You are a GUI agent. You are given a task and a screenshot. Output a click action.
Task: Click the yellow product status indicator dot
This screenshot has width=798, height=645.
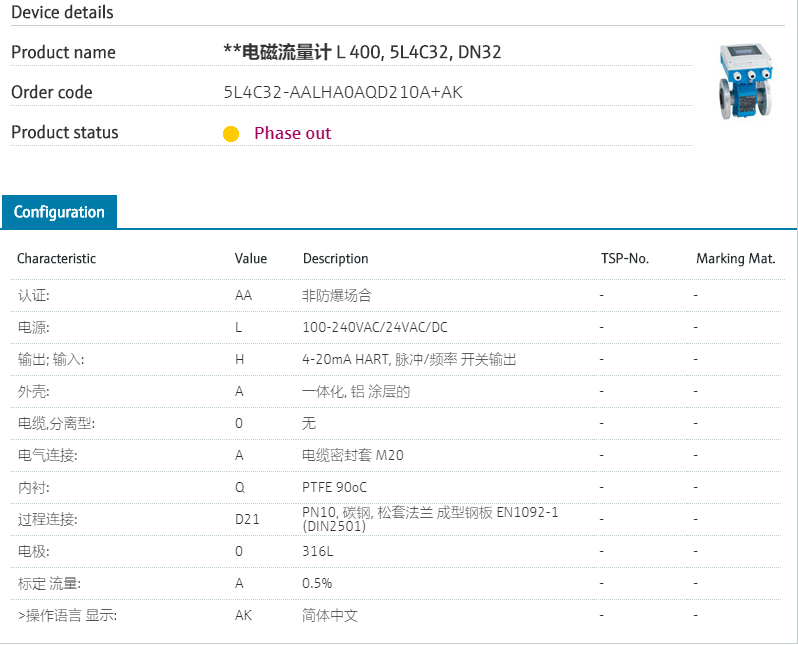pos(231,134)
